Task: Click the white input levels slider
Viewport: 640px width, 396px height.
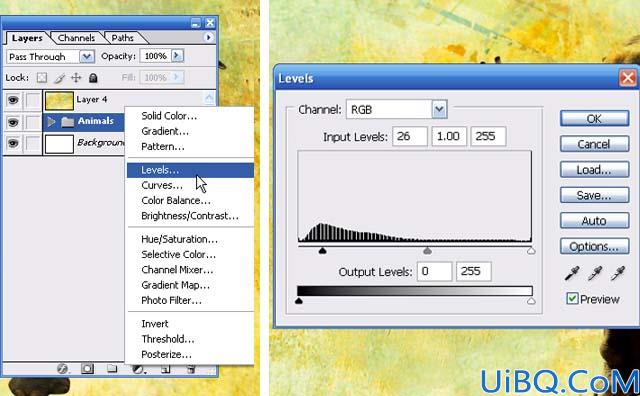Action: click(x=531, y=251)
